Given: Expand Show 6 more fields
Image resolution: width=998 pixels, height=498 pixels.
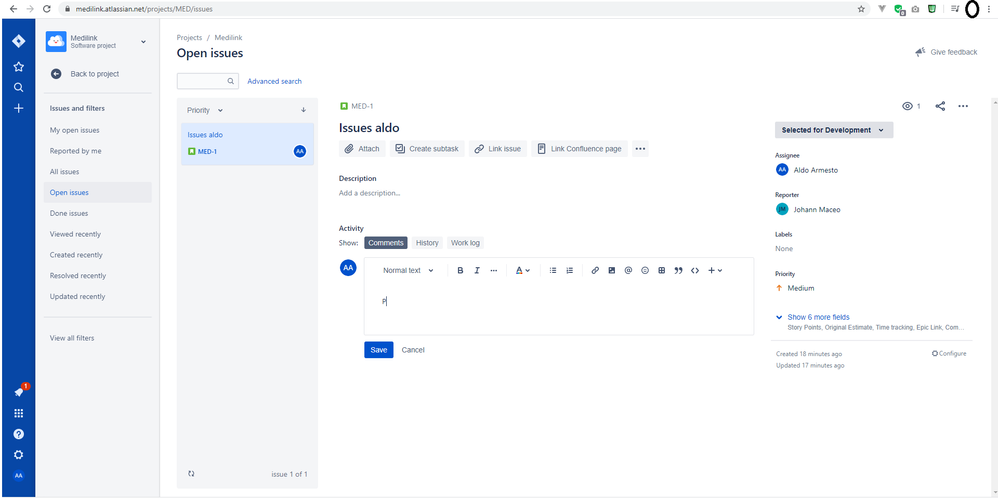Looking at the screenshot, I should pos(818,317).
